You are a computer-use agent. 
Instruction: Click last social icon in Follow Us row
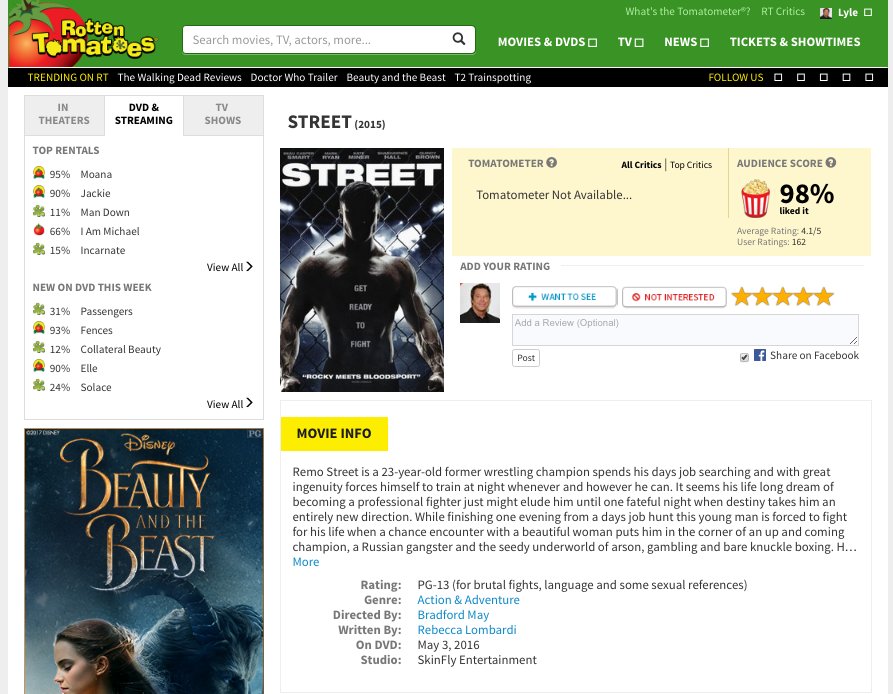pos(869,77)
